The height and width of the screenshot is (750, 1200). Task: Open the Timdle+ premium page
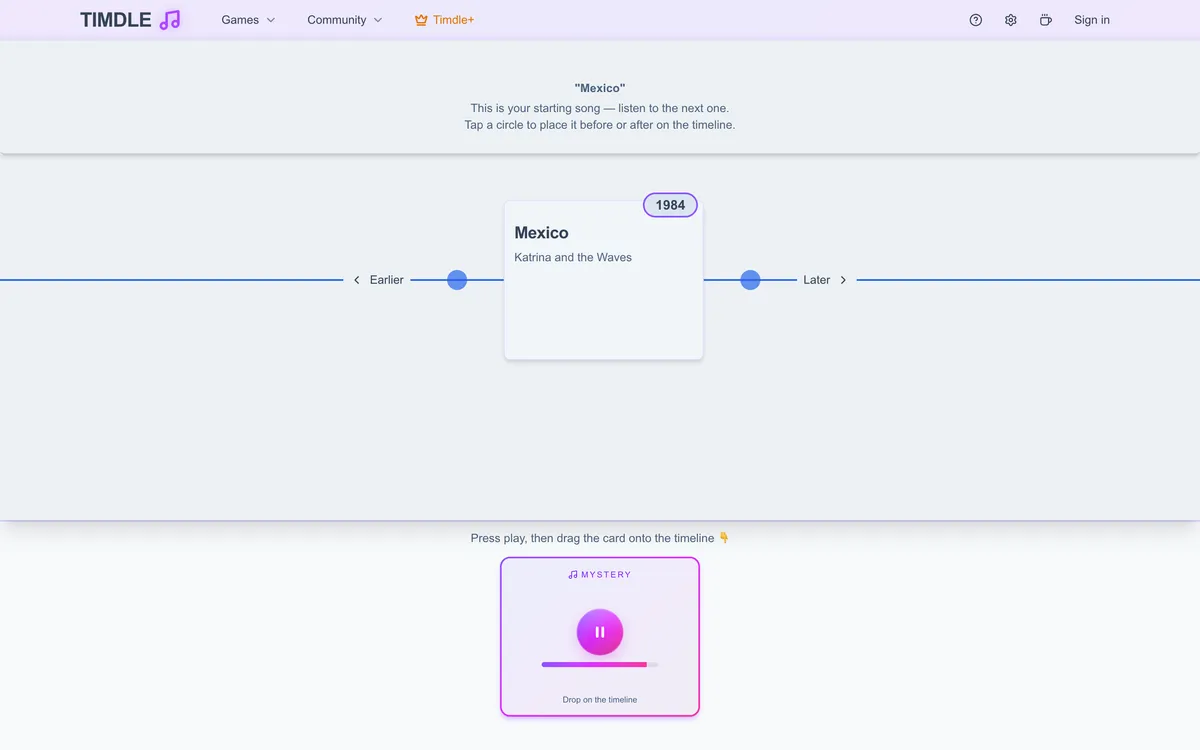tap(444, 20)
